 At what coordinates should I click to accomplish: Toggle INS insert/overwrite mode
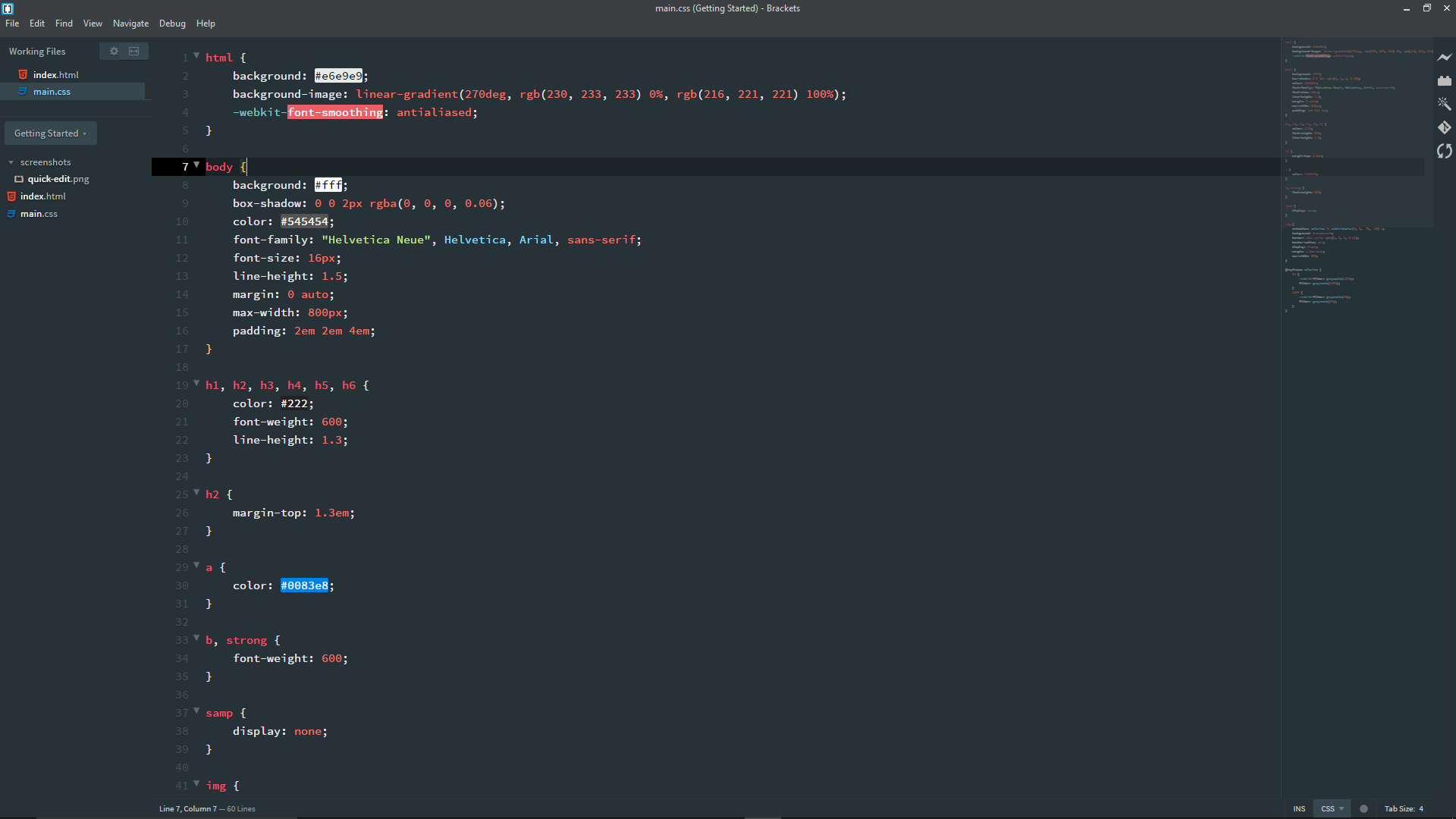tap(1299, 808)
